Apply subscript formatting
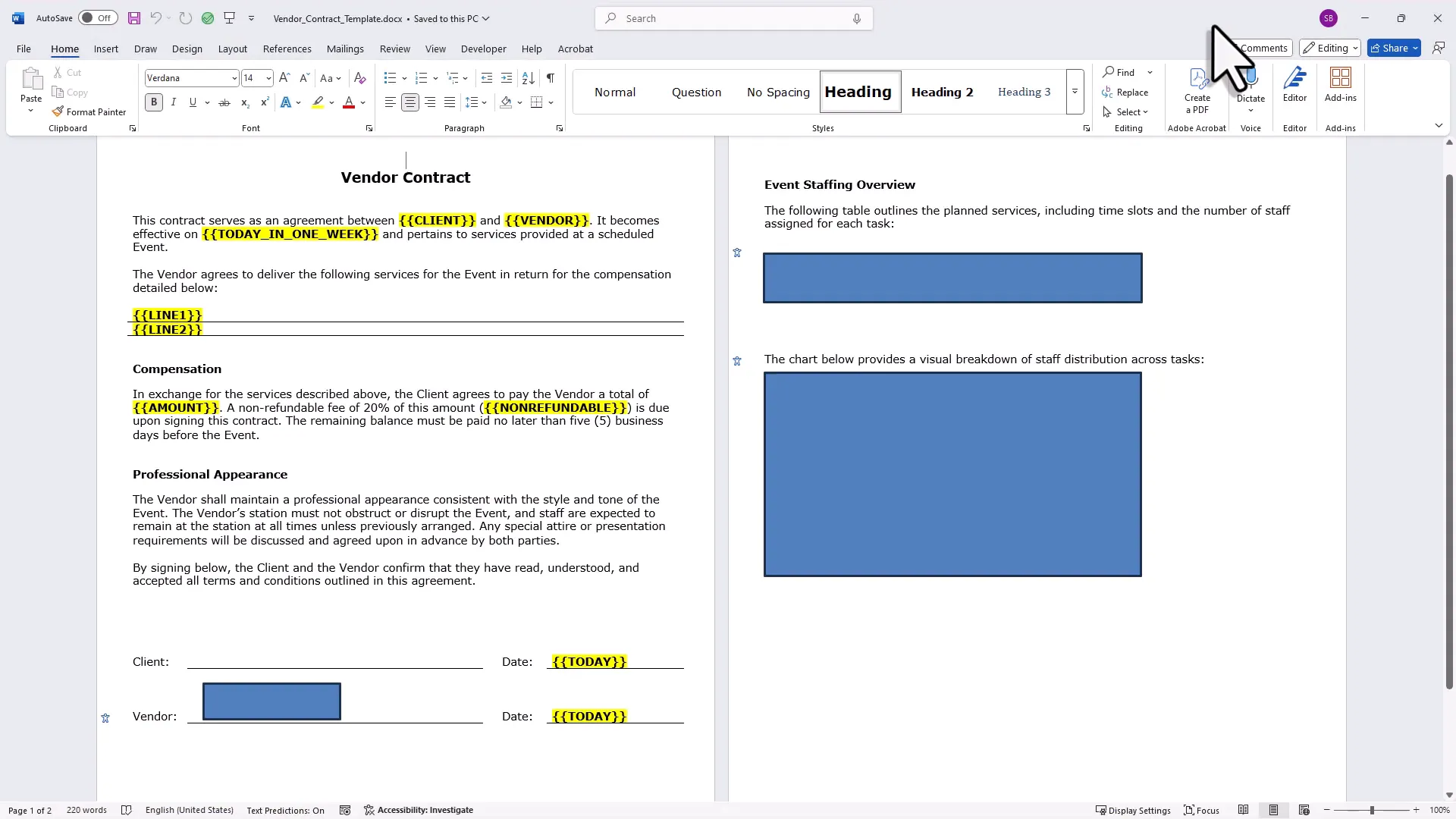The width and height of the screenshot is (1456, 819). click(244, 102)
